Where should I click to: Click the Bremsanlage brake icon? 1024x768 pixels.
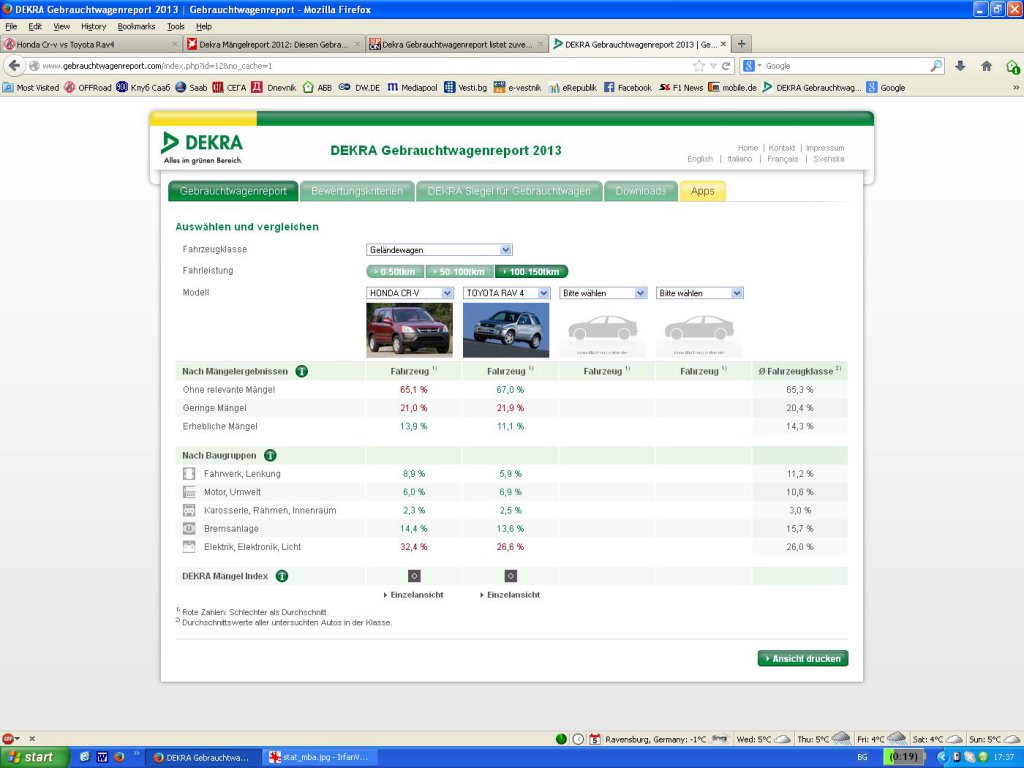[x=189, y=528]
